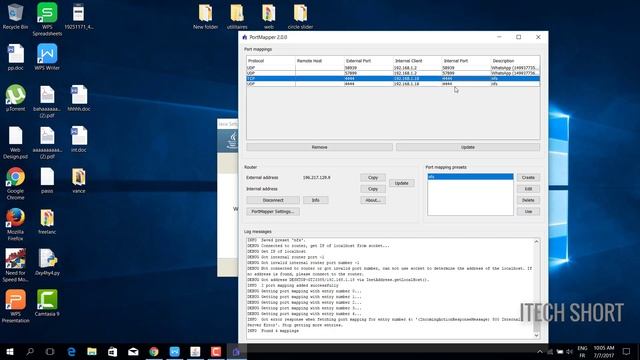The image size is (640, 360).
Task: Open taskbar search magnifier
Action: click(30, 351)
